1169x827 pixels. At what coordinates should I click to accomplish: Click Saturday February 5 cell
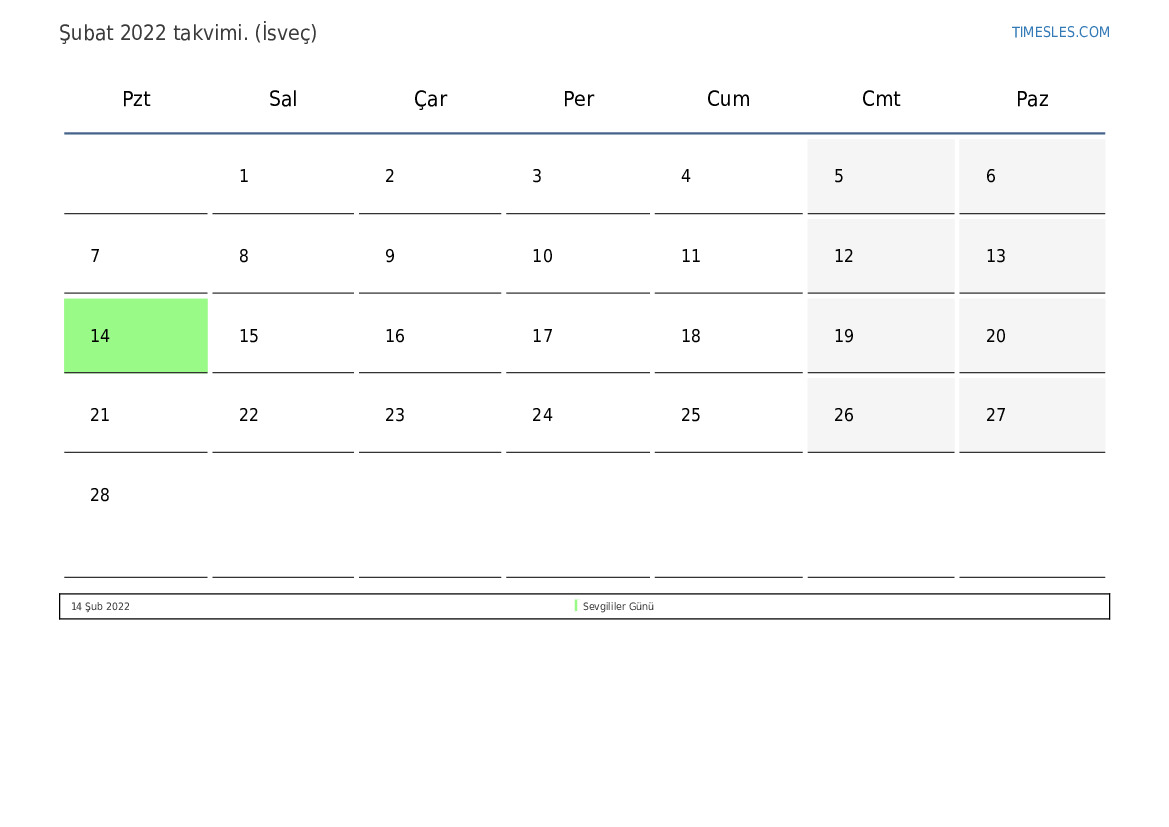pos(880,177)
